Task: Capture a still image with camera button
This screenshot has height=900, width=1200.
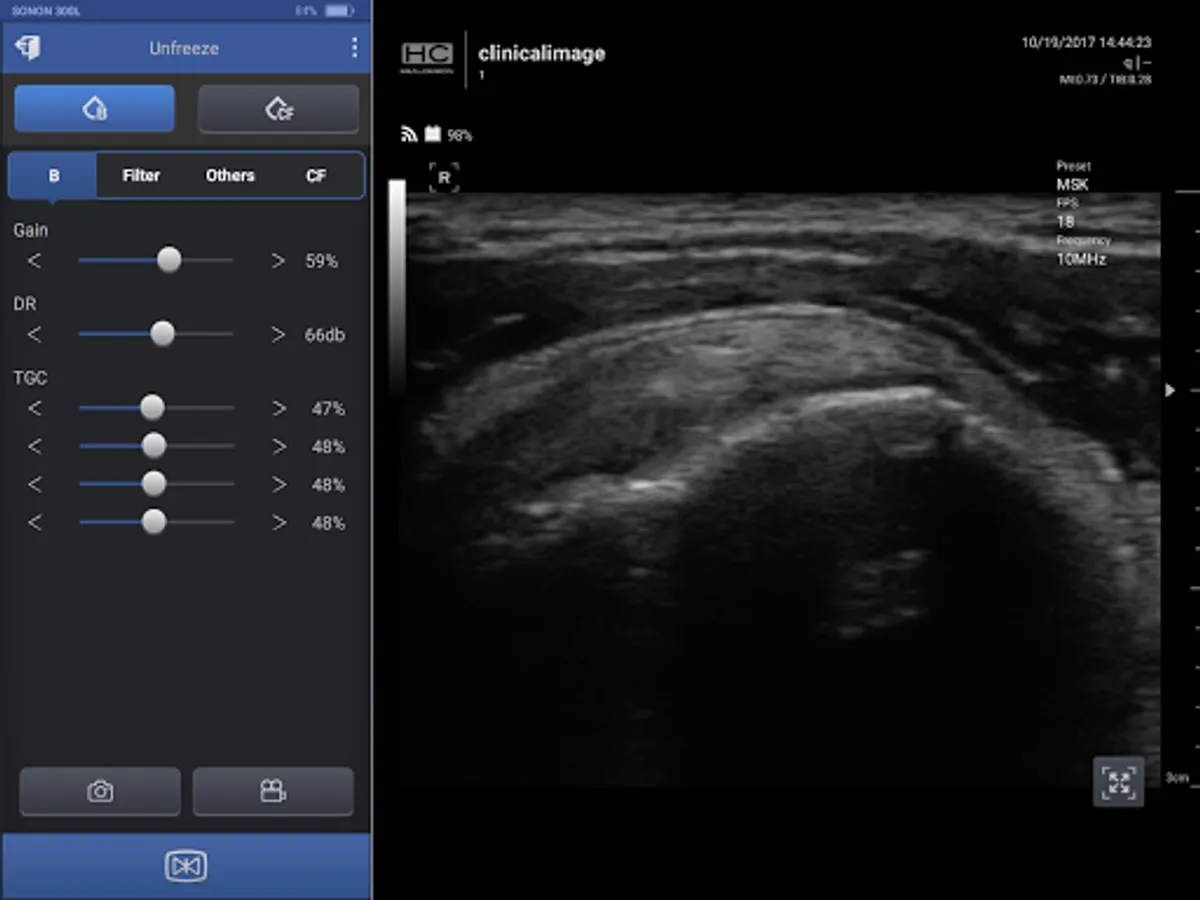Action: pos(100,792)
